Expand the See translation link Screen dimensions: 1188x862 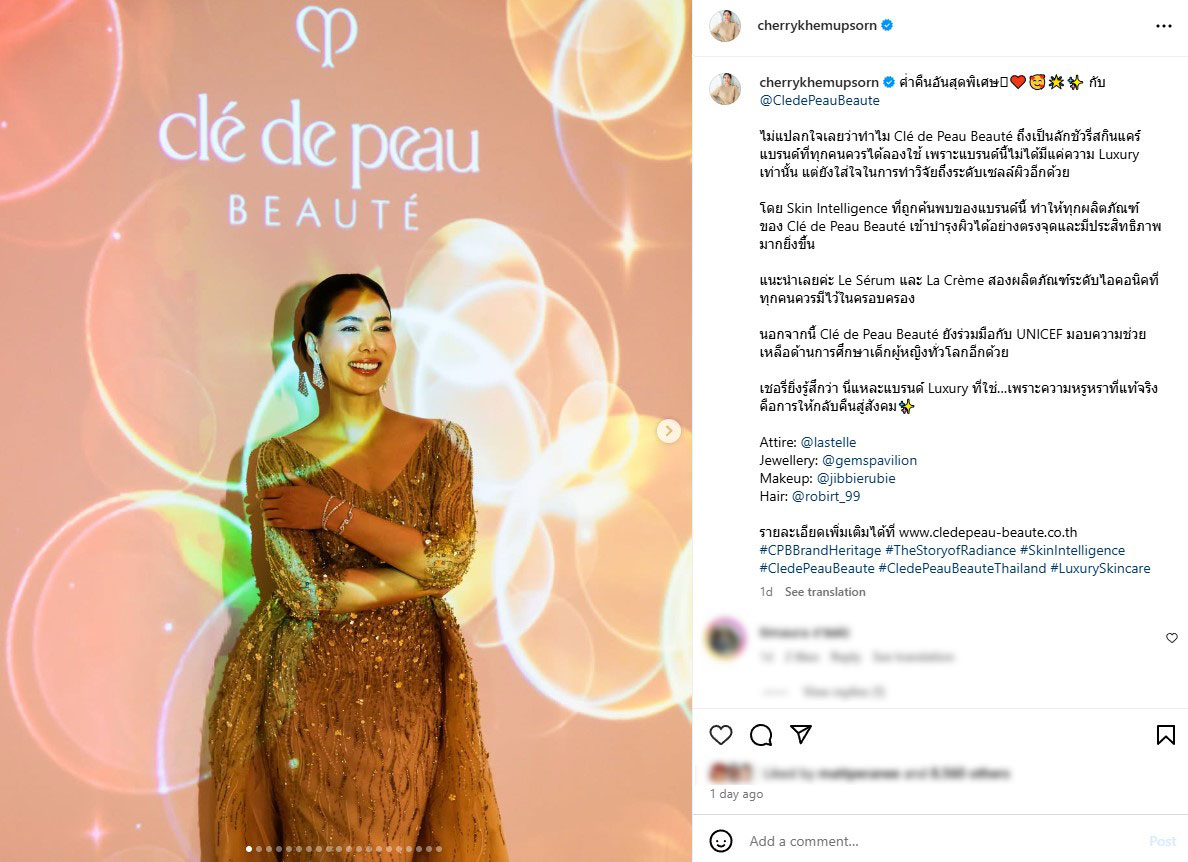click(x=824, y=592)
